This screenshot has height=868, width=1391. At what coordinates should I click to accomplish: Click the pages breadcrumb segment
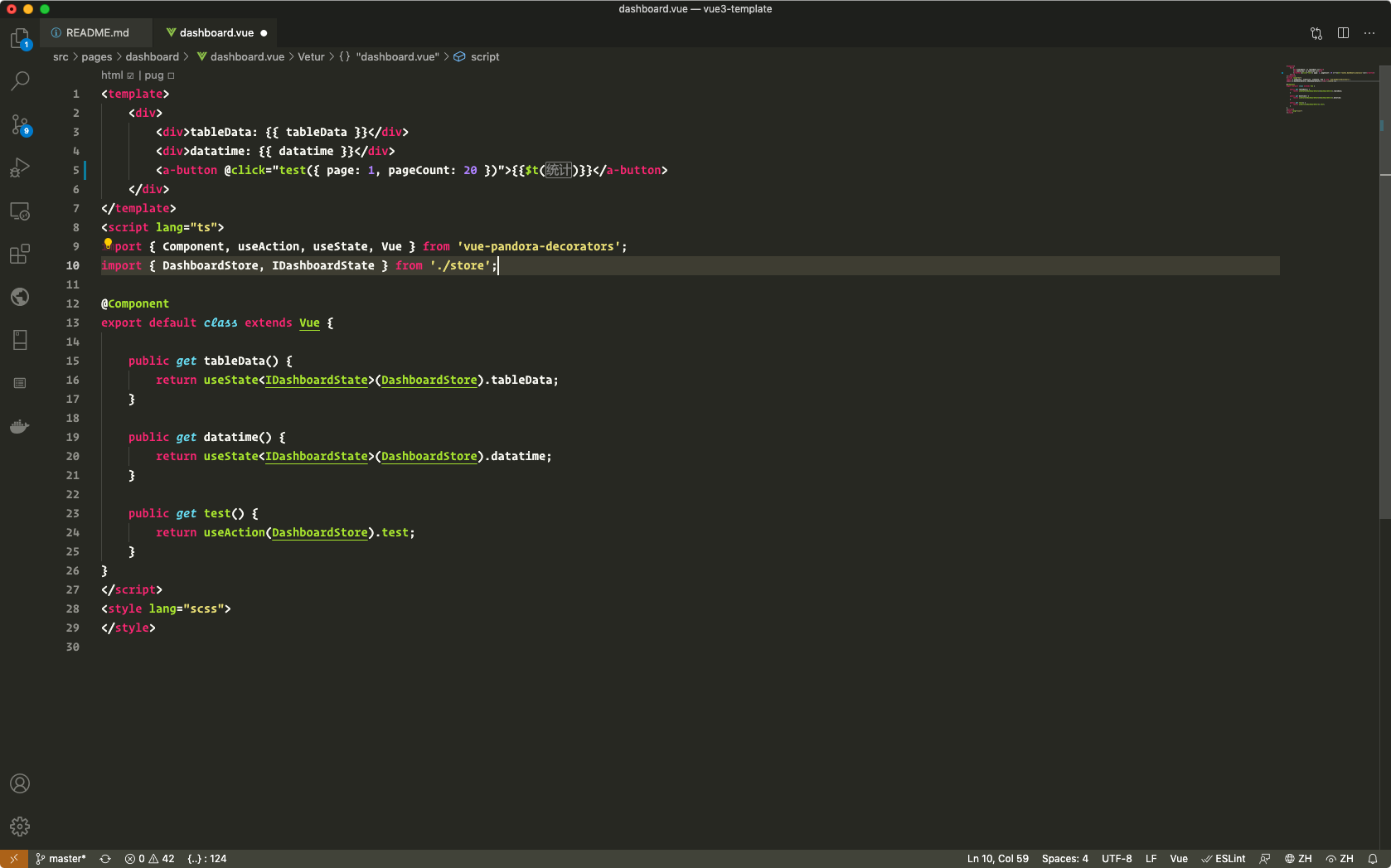pos(96,56)
